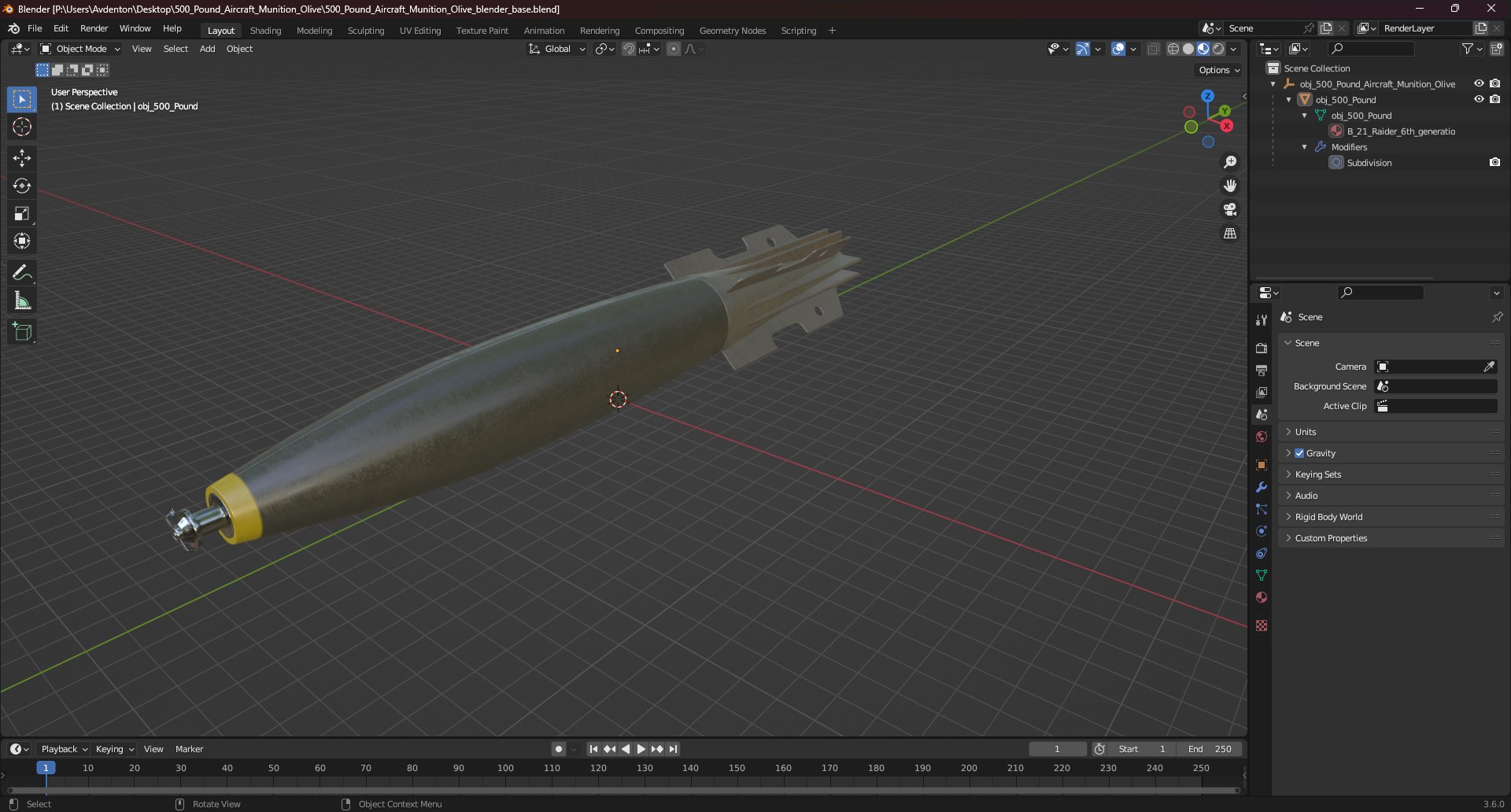Viewport: 1511px width, 812px height.
Task: Activate the Rotate tool
Action: point(22,186)
